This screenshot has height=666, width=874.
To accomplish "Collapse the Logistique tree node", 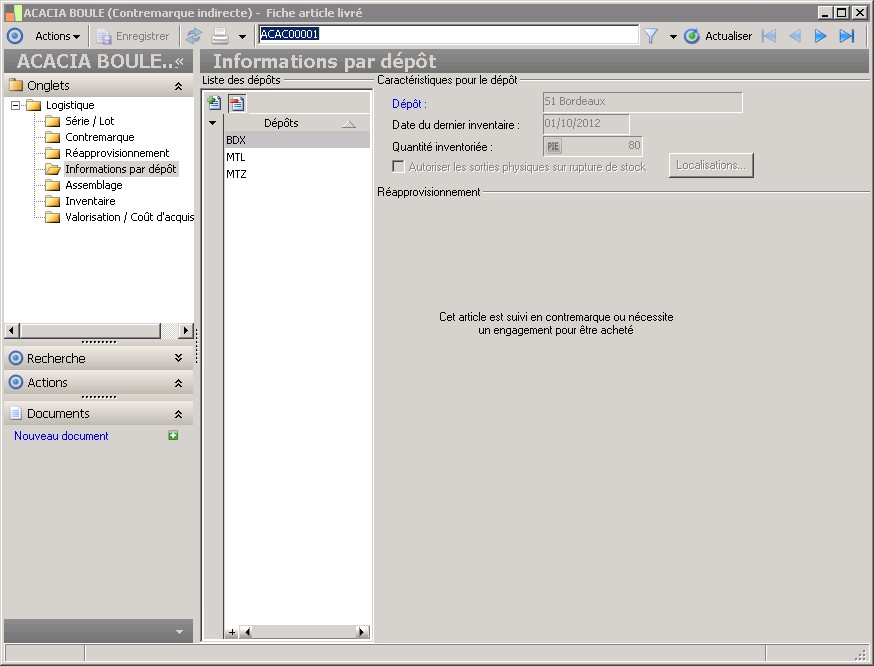I will pos(16,105).
